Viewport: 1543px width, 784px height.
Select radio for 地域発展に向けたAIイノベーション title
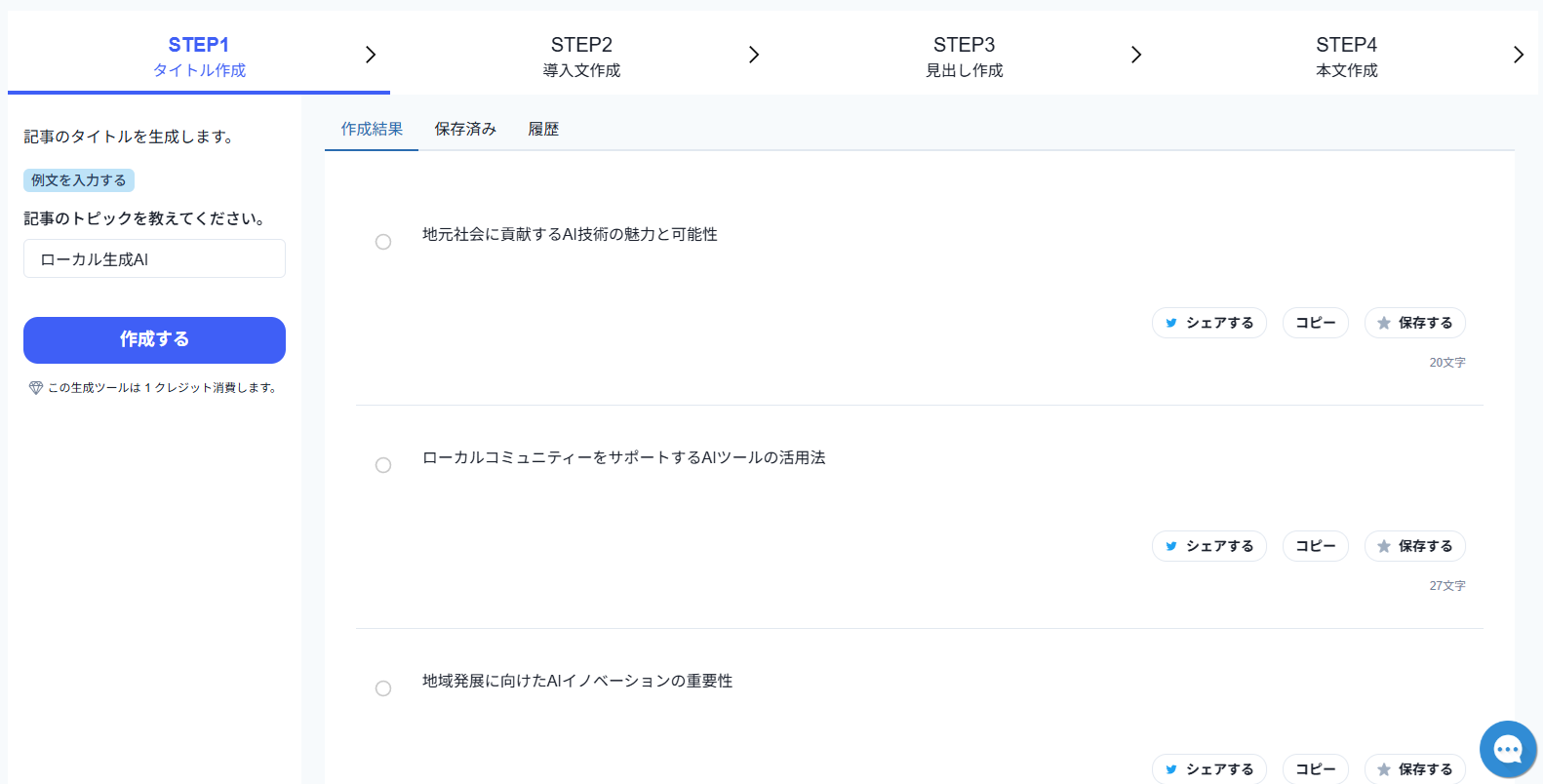coord(383,688)
